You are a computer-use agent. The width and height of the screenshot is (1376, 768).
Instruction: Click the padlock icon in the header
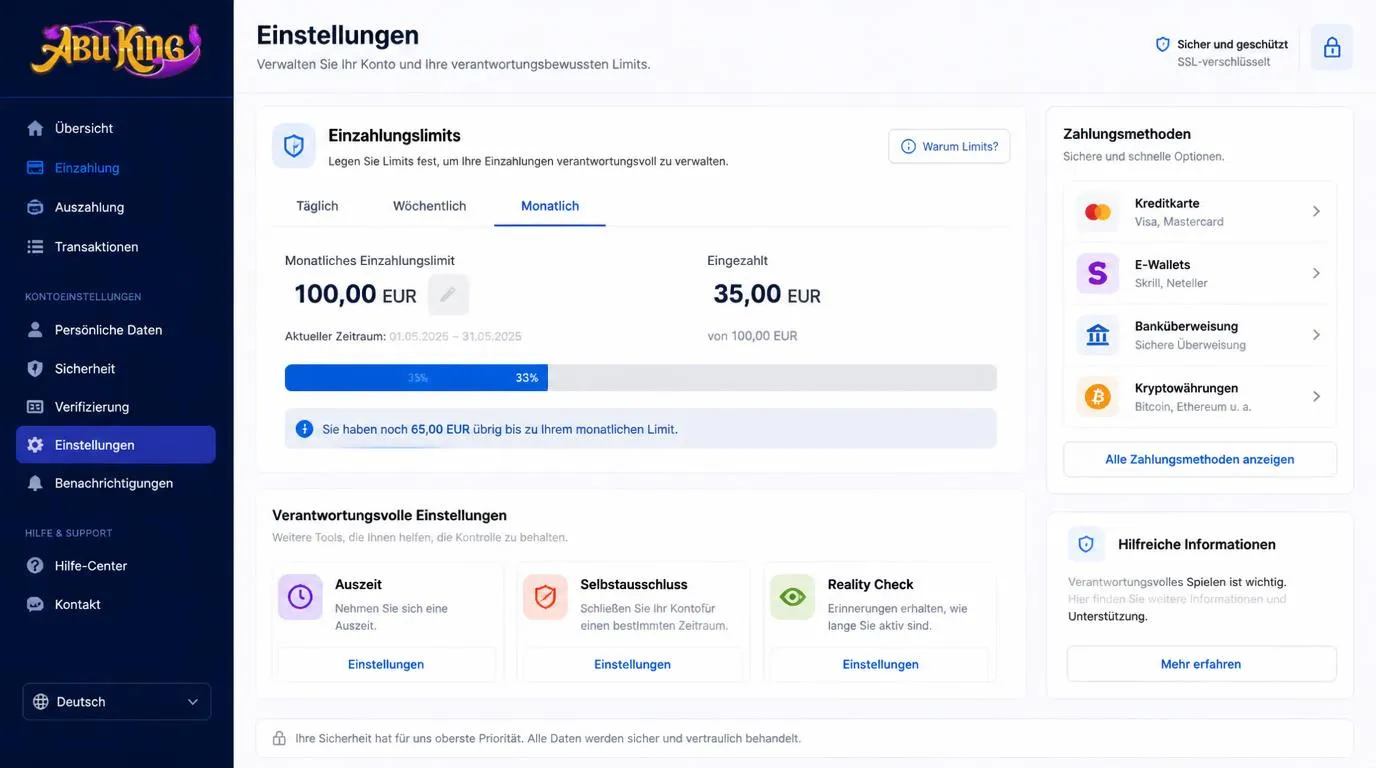(x=1332, y=47)
